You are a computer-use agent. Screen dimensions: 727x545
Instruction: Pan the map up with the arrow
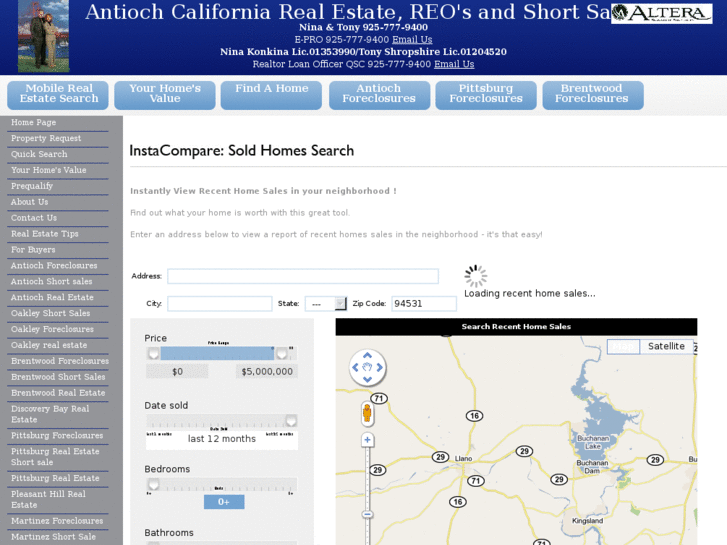click(367, 356)
